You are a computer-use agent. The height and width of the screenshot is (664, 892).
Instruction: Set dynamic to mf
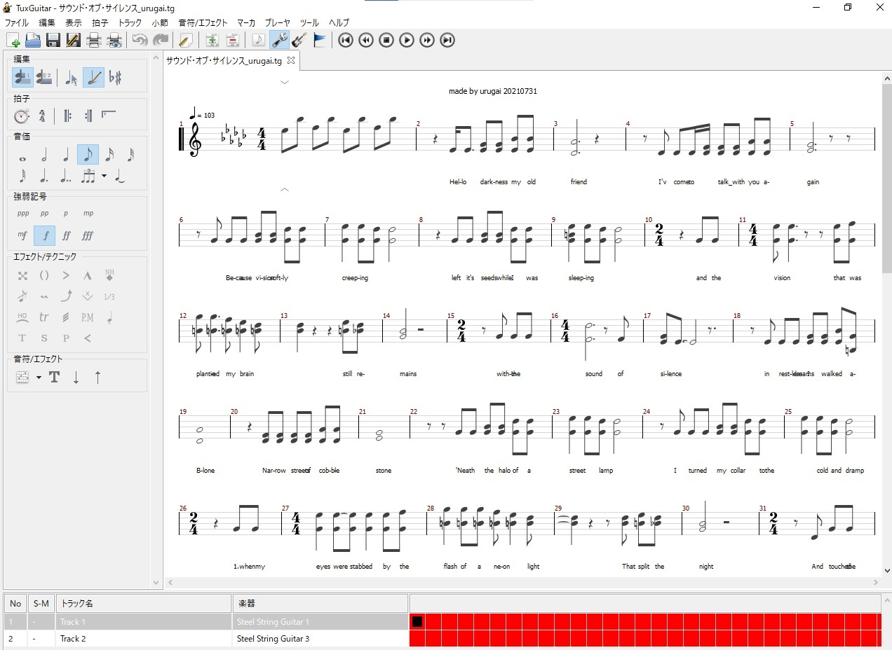tap(23, 235)
